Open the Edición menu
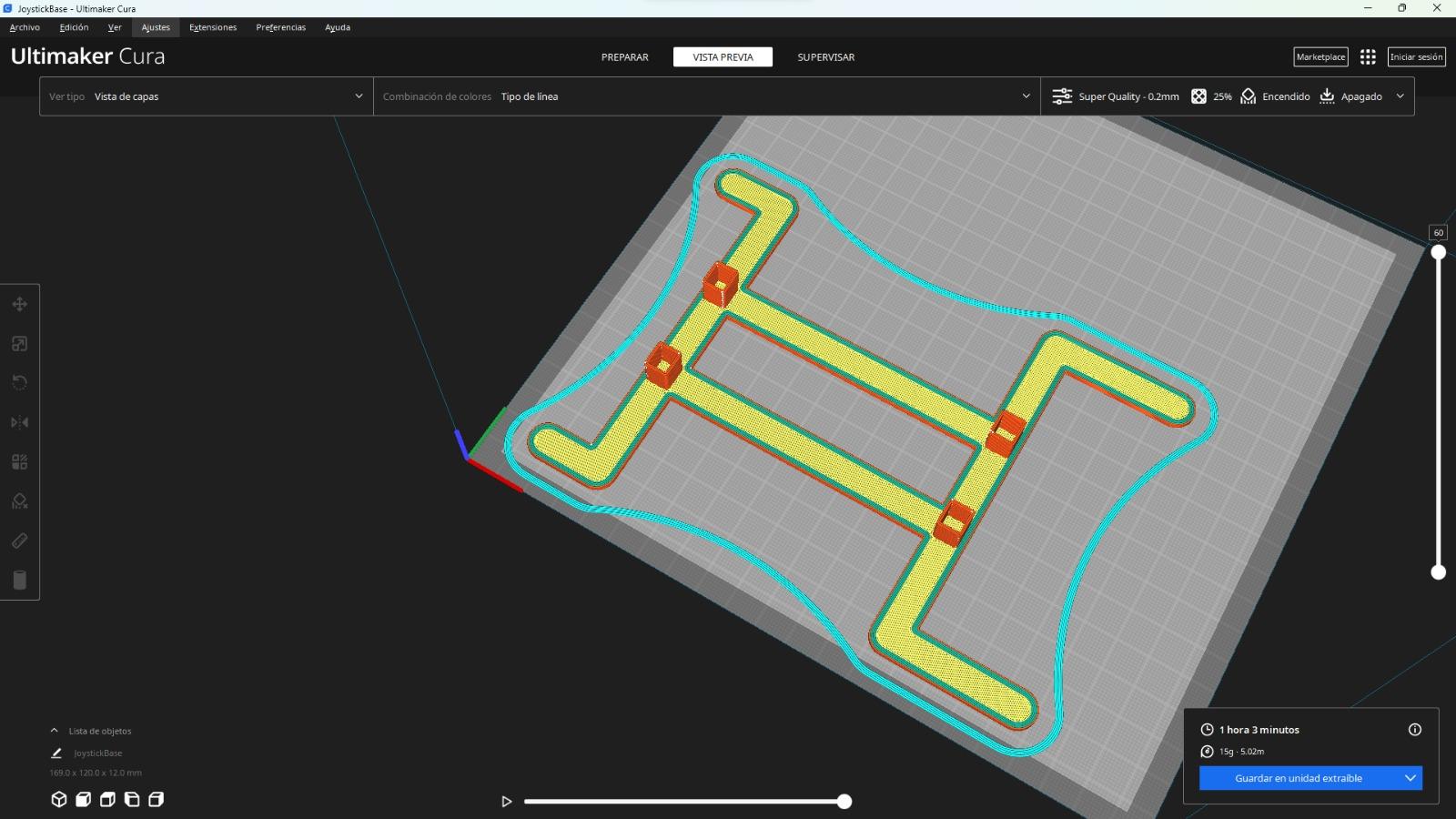 point(74,27)
